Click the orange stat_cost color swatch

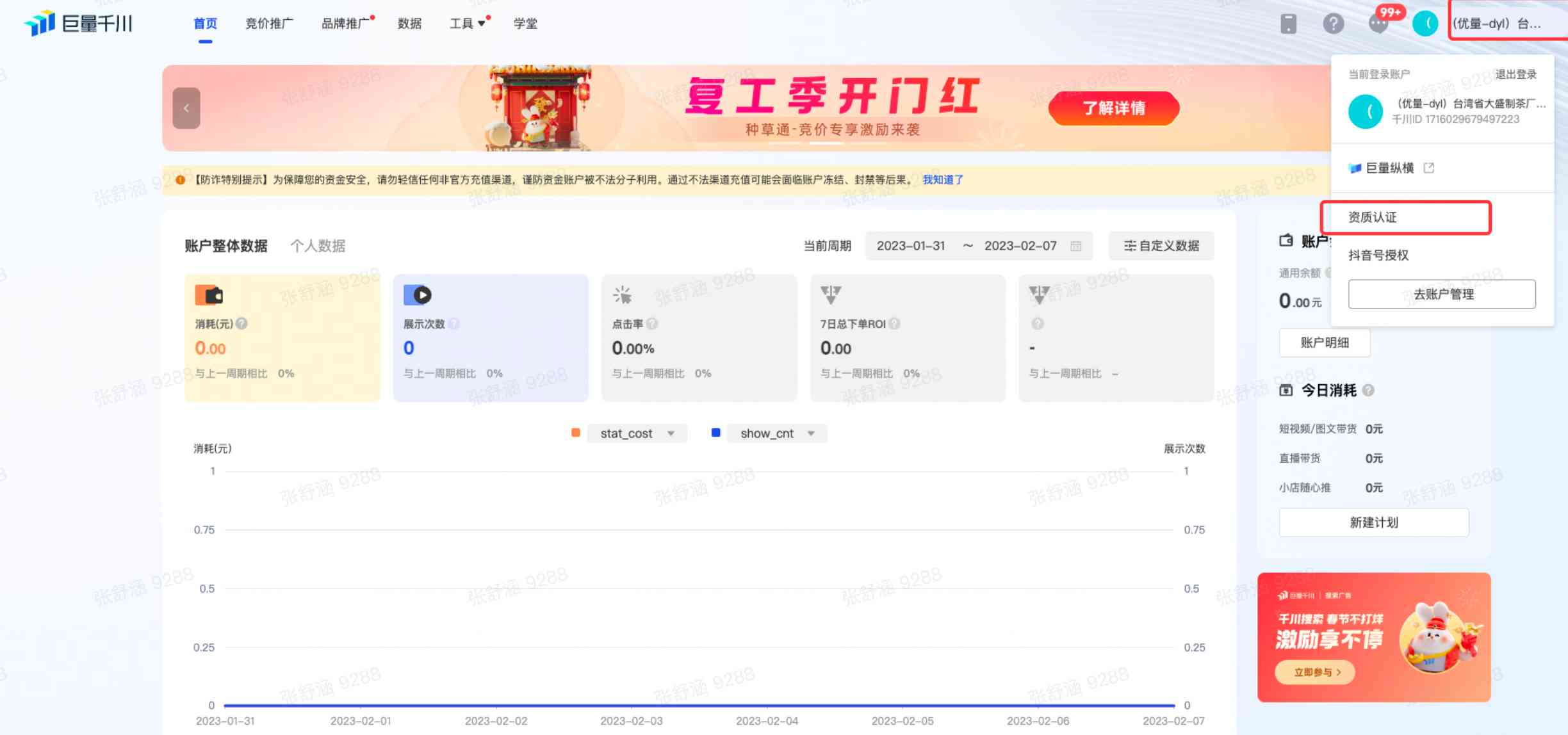tap(576, 433)
